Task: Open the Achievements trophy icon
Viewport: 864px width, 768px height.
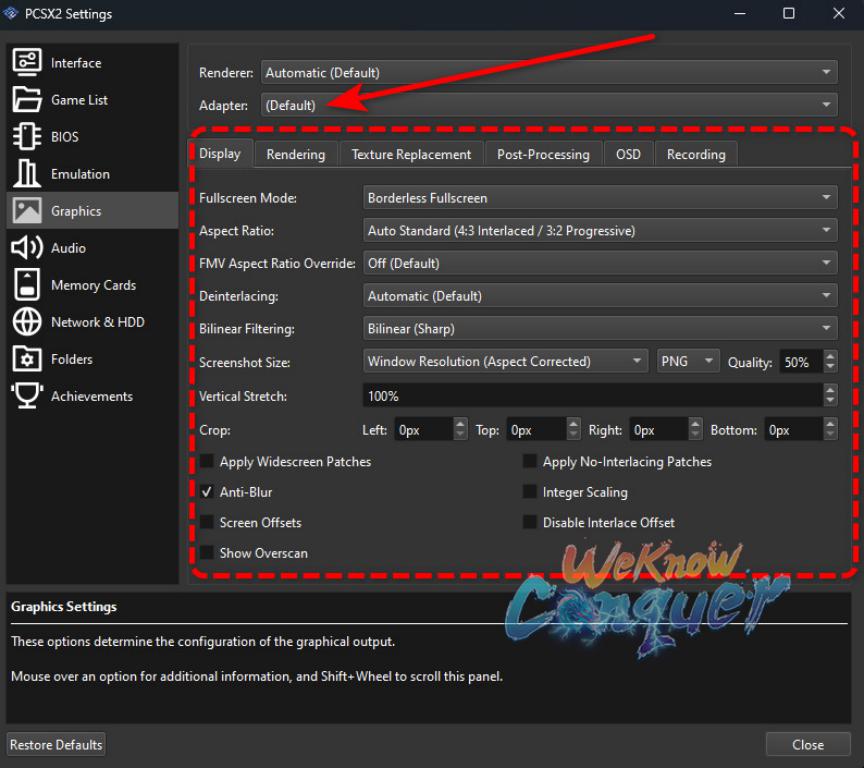Action: [26, 396]
